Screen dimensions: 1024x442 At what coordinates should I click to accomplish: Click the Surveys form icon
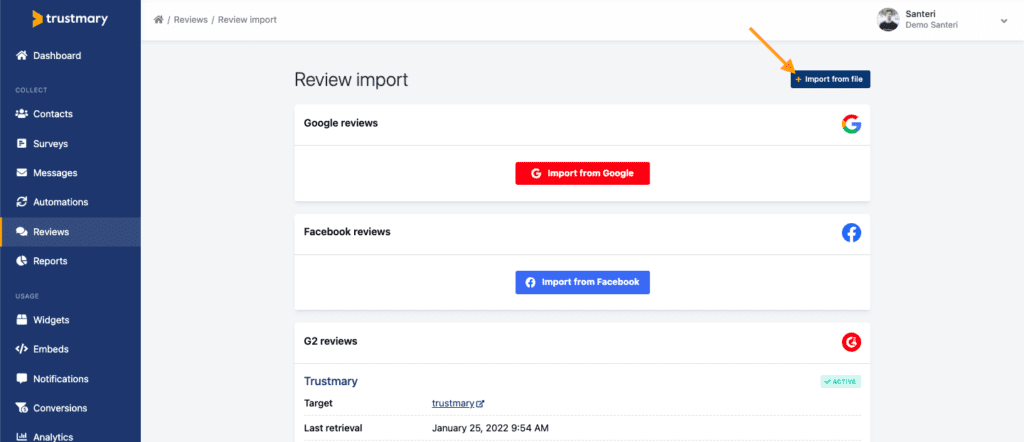(x=22, y=144)
